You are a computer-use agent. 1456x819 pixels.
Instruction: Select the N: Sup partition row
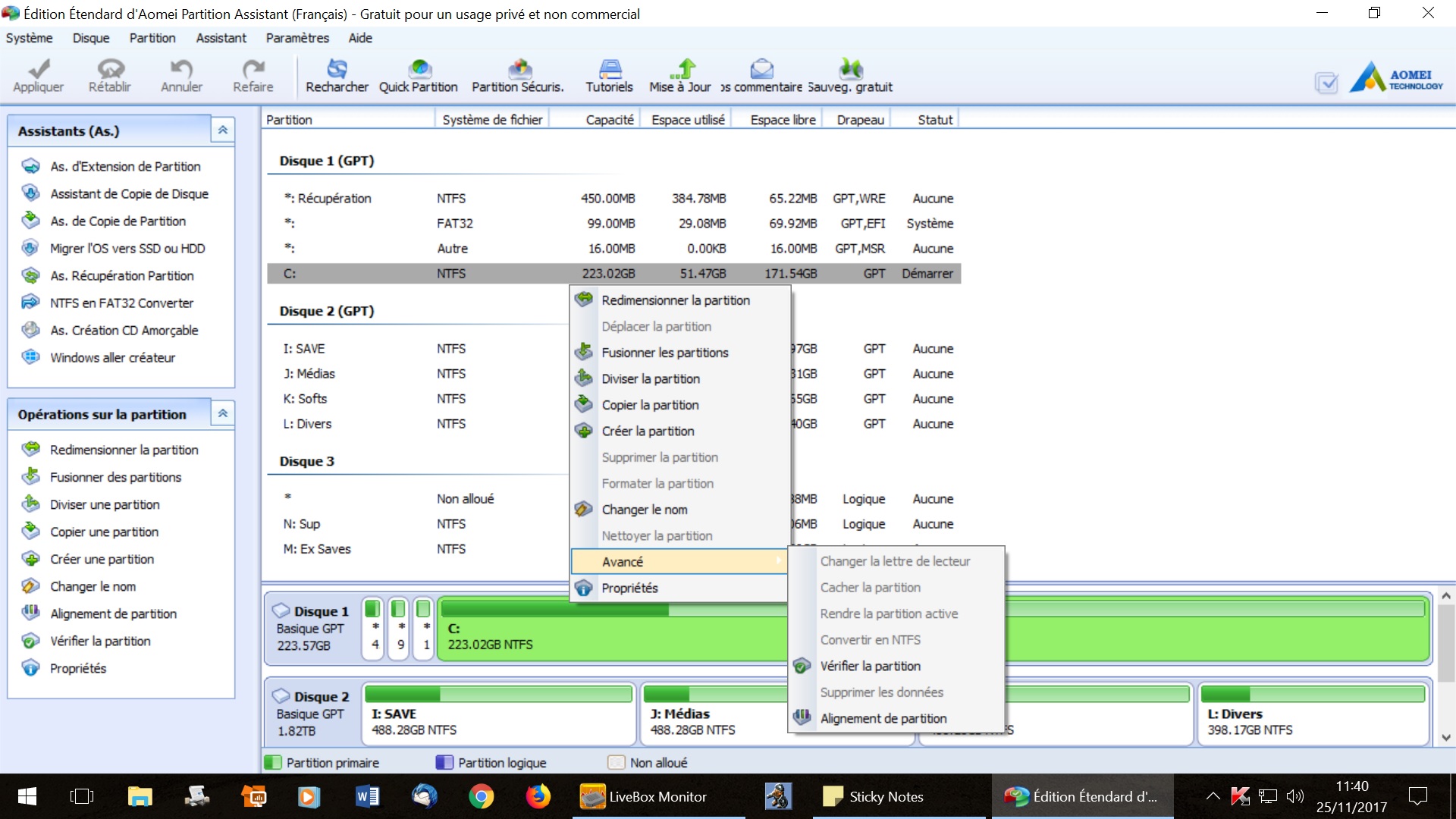coord(614,524)
